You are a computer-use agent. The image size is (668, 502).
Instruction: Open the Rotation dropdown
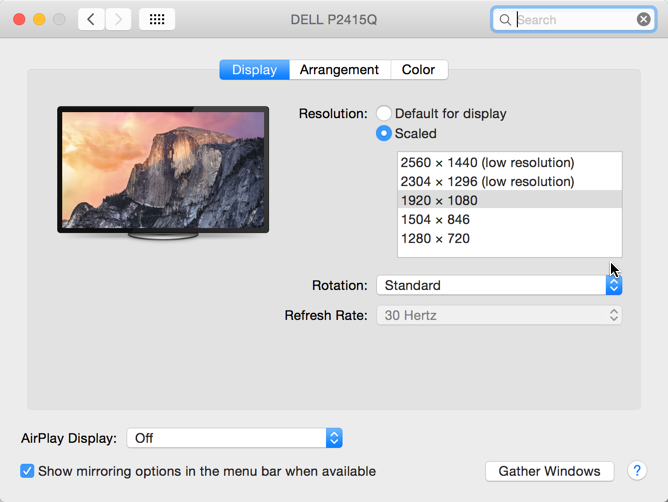point(499,285)
